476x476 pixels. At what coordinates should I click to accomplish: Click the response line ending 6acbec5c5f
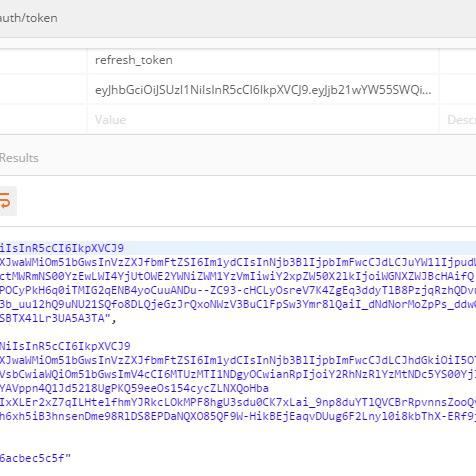[x=35, y=458]
